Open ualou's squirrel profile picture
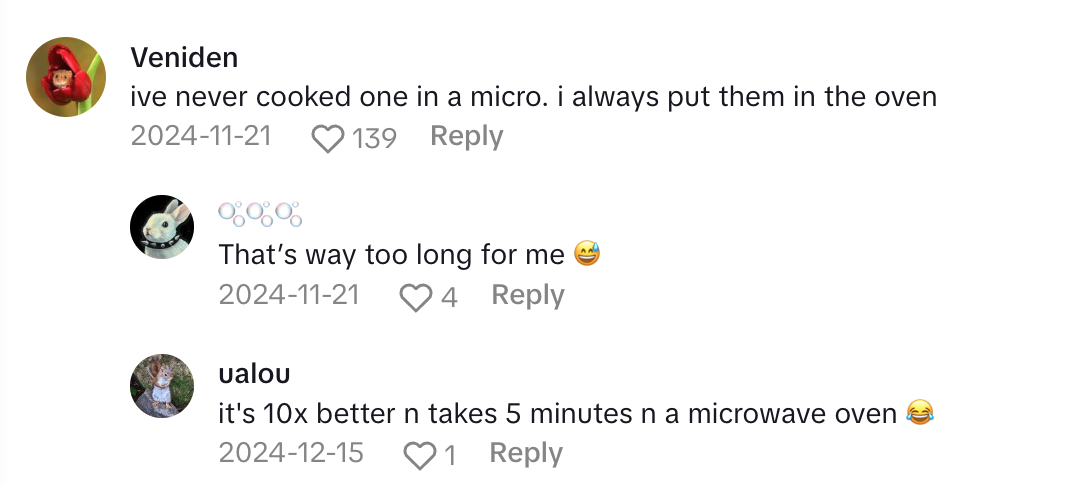The width and height of the screenshot is (1082, 486). pyautogui.click(x=162, y=385)
